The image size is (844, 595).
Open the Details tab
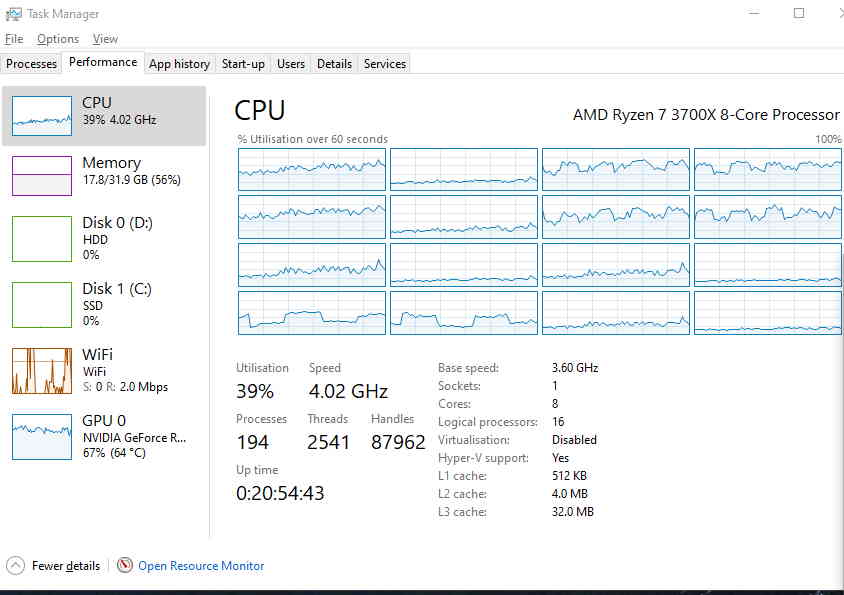(334, 64)
